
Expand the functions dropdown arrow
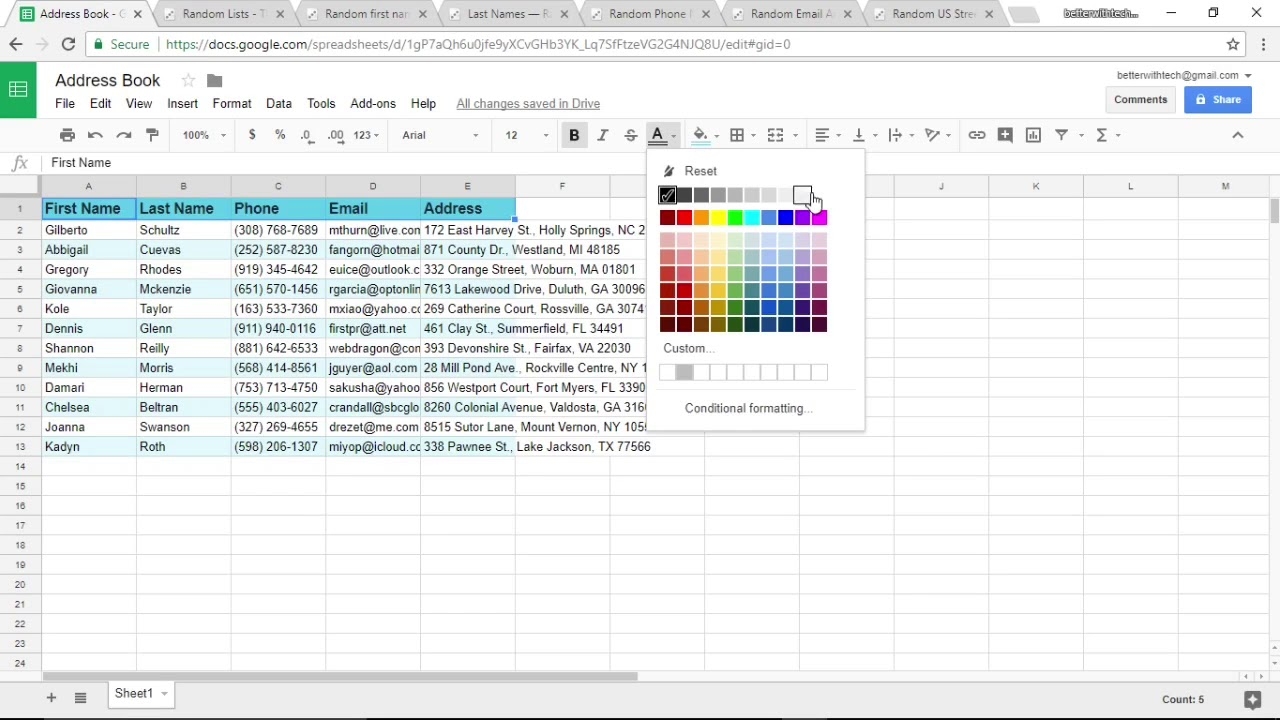1119,135
